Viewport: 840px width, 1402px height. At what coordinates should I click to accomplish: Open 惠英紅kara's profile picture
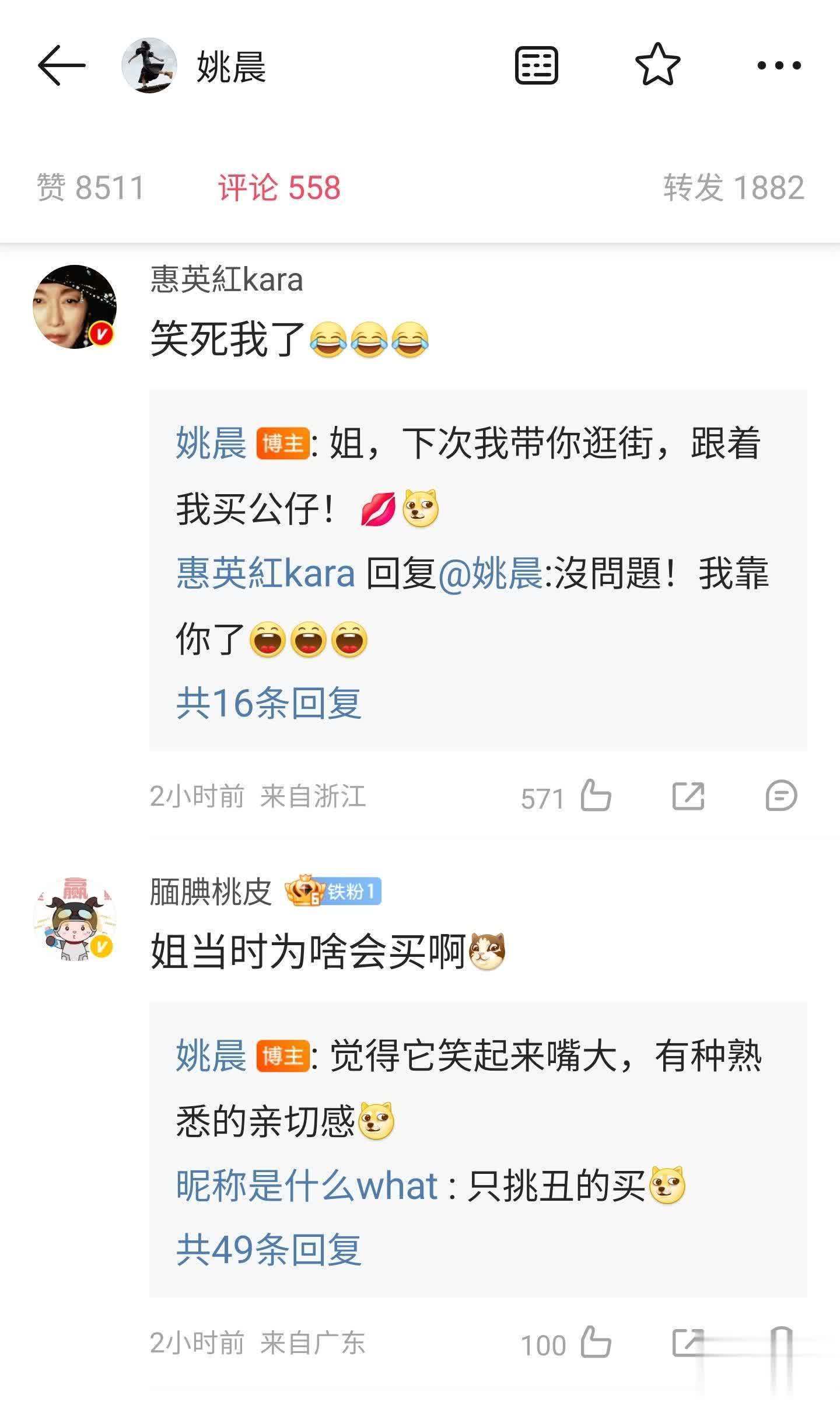pyautogui.click(x=75, y=307)
